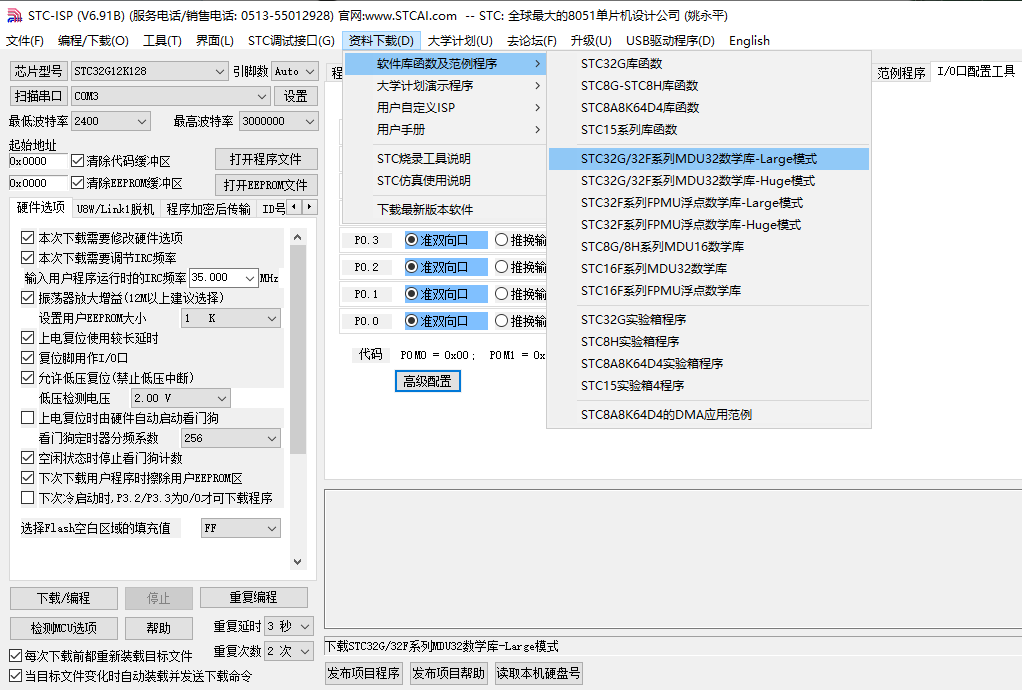Select STC32G库函数 menu entry

pyautogui.click(x=709, y=63)
